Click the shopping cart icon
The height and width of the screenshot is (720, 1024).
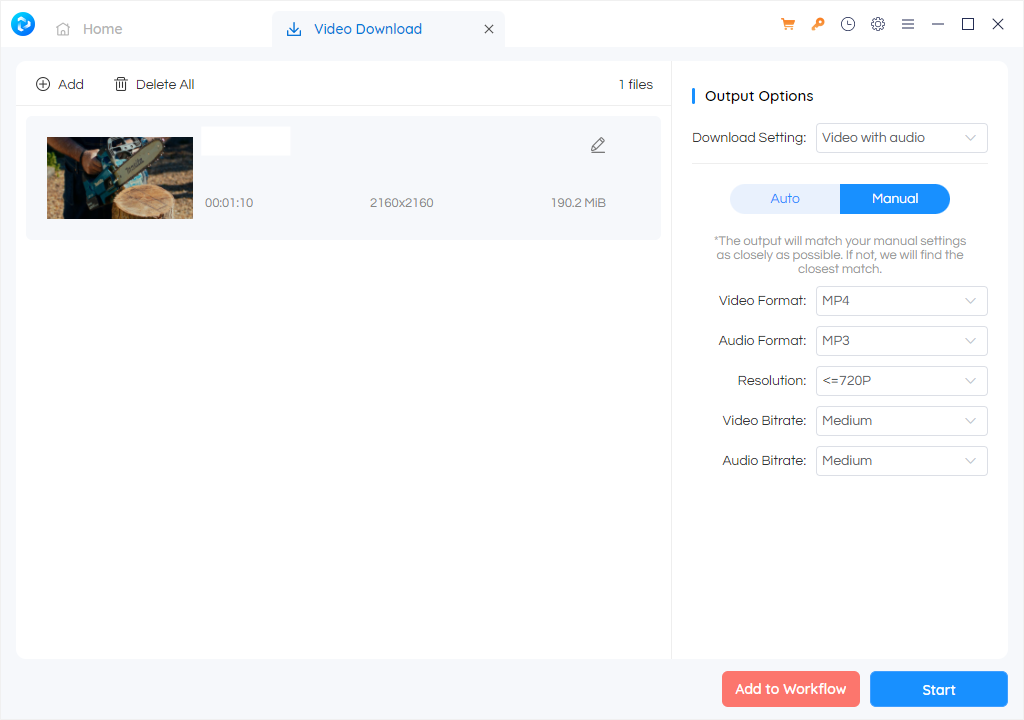pyautogui.click(x=788, y=25)
